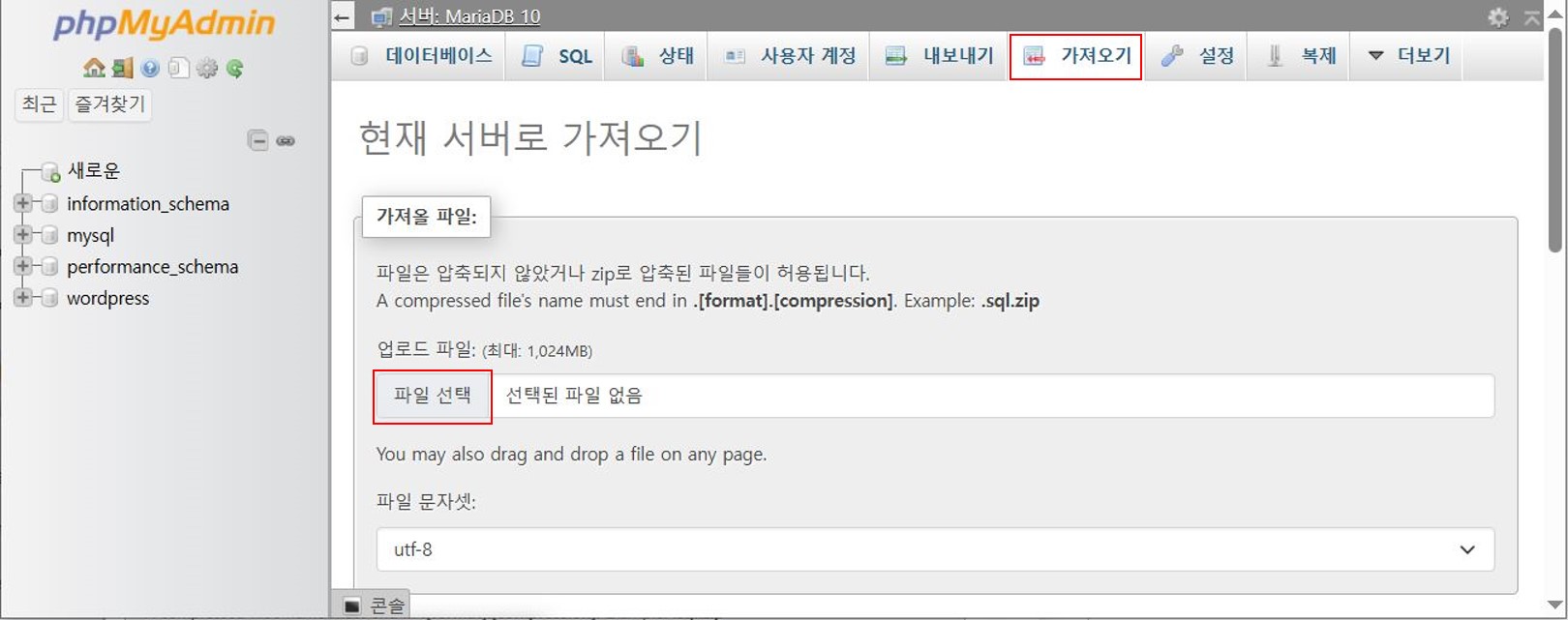Open navigation panel settings gear icon
The height and width of the screenshot is (620, 1568).
click(x=206, y=68)
